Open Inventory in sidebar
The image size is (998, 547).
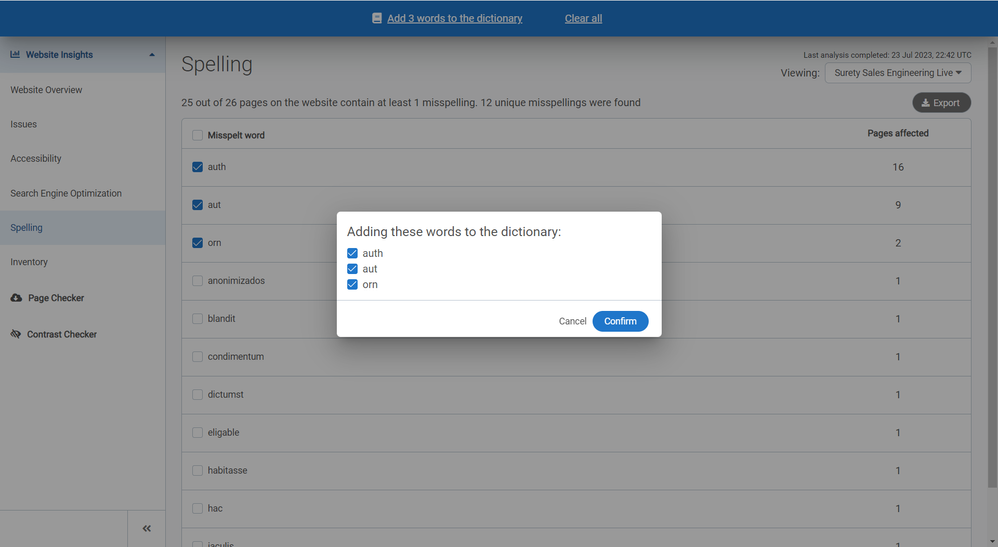click(29, 262)
